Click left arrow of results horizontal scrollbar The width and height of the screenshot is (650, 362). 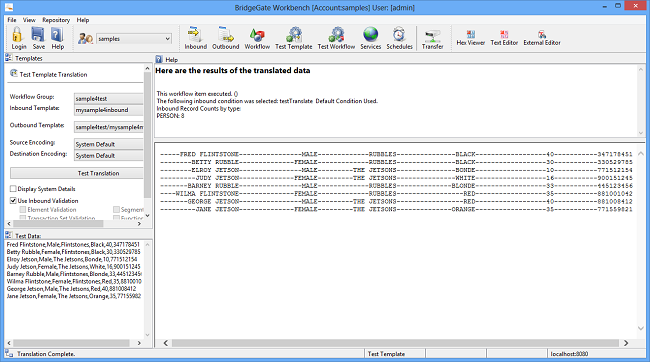pyautogui.click(x=165, y=343)
